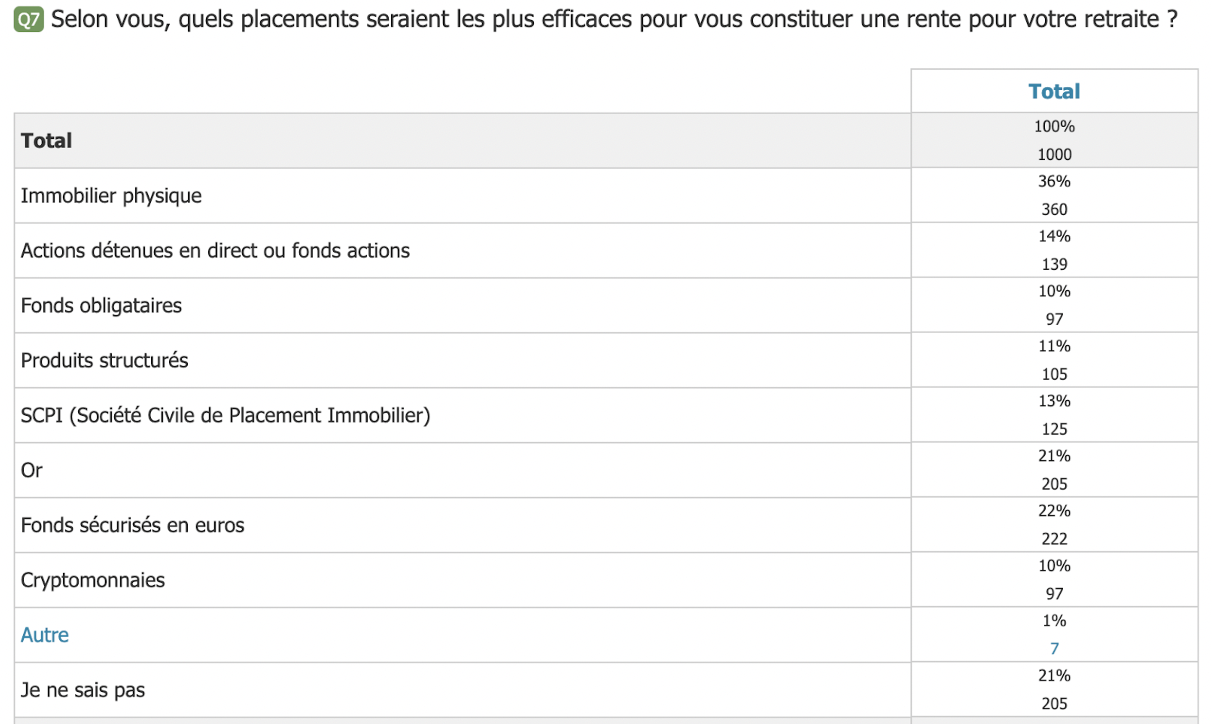Open the blue Autre row link
Image resolution: width=1212 pixels, height=724 pixels.
(x=45, y=635)
